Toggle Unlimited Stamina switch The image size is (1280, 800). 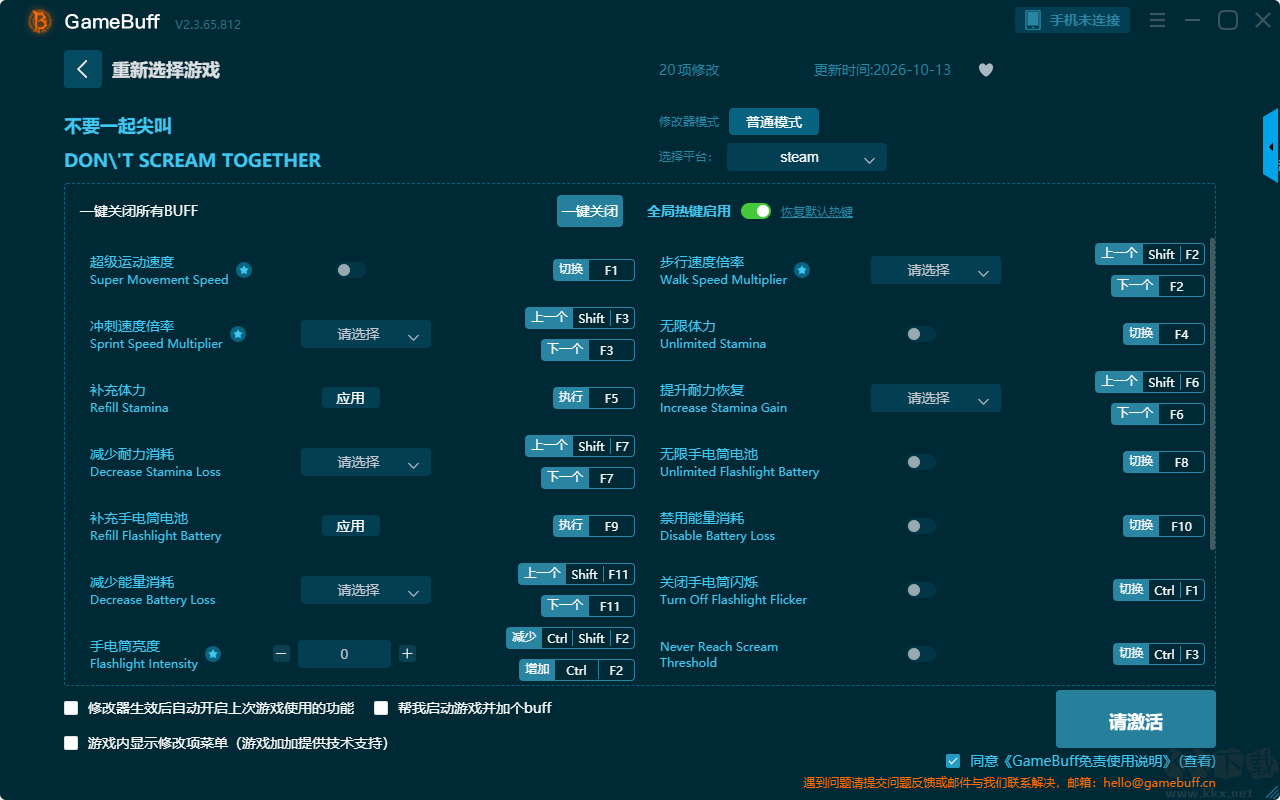(921, 334)
